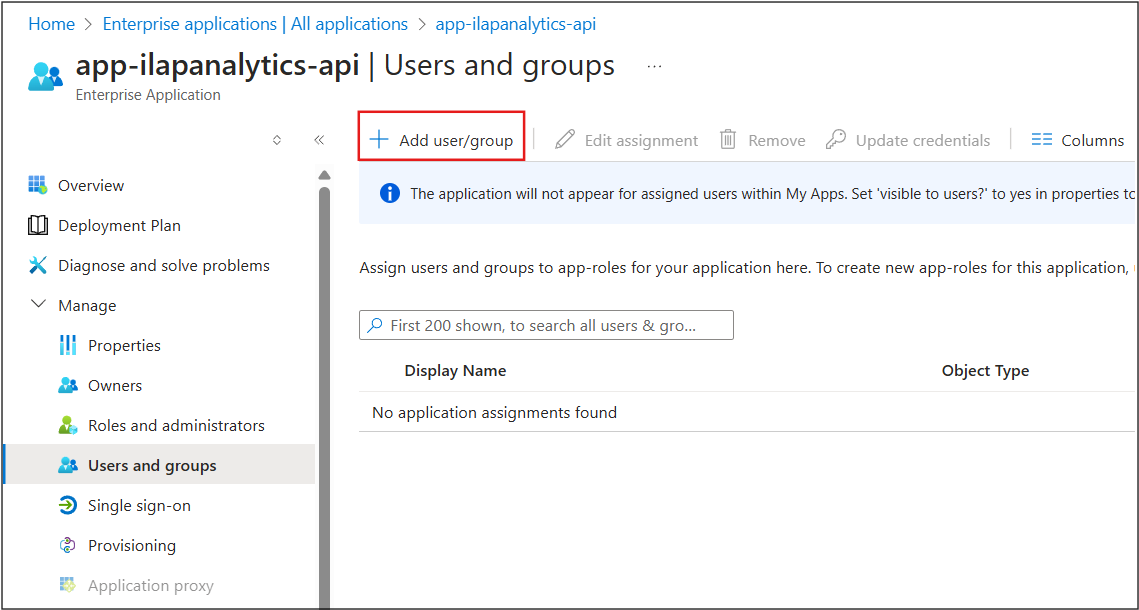The width and height of the screenshot is (1139, 610).
Task: Click the sidebar vertical scrollbar thumb
Action: tap(325, 396)
